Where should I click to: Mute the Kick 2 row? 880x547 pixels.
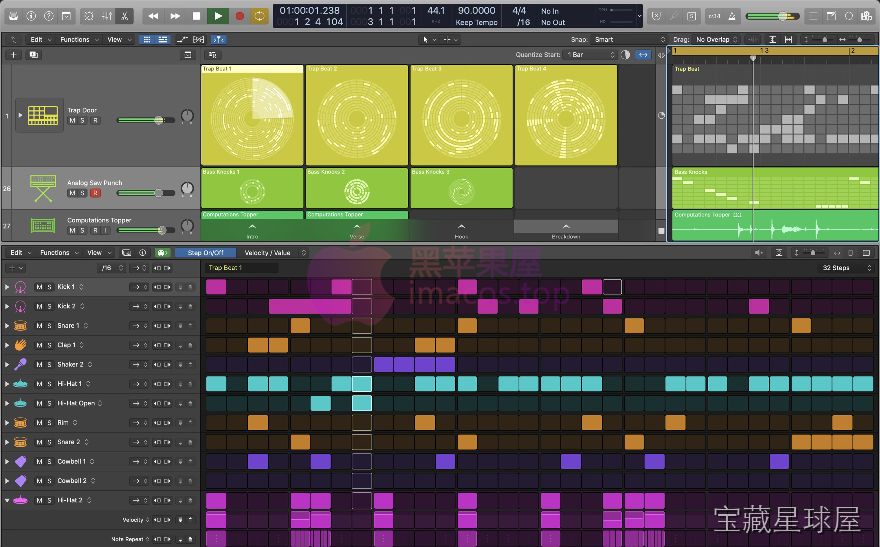click(39, 306)
